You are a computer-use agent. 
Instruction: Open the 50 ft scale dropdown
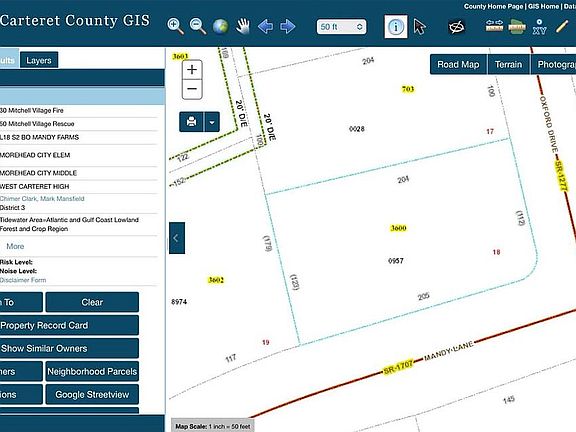point(341,27)
